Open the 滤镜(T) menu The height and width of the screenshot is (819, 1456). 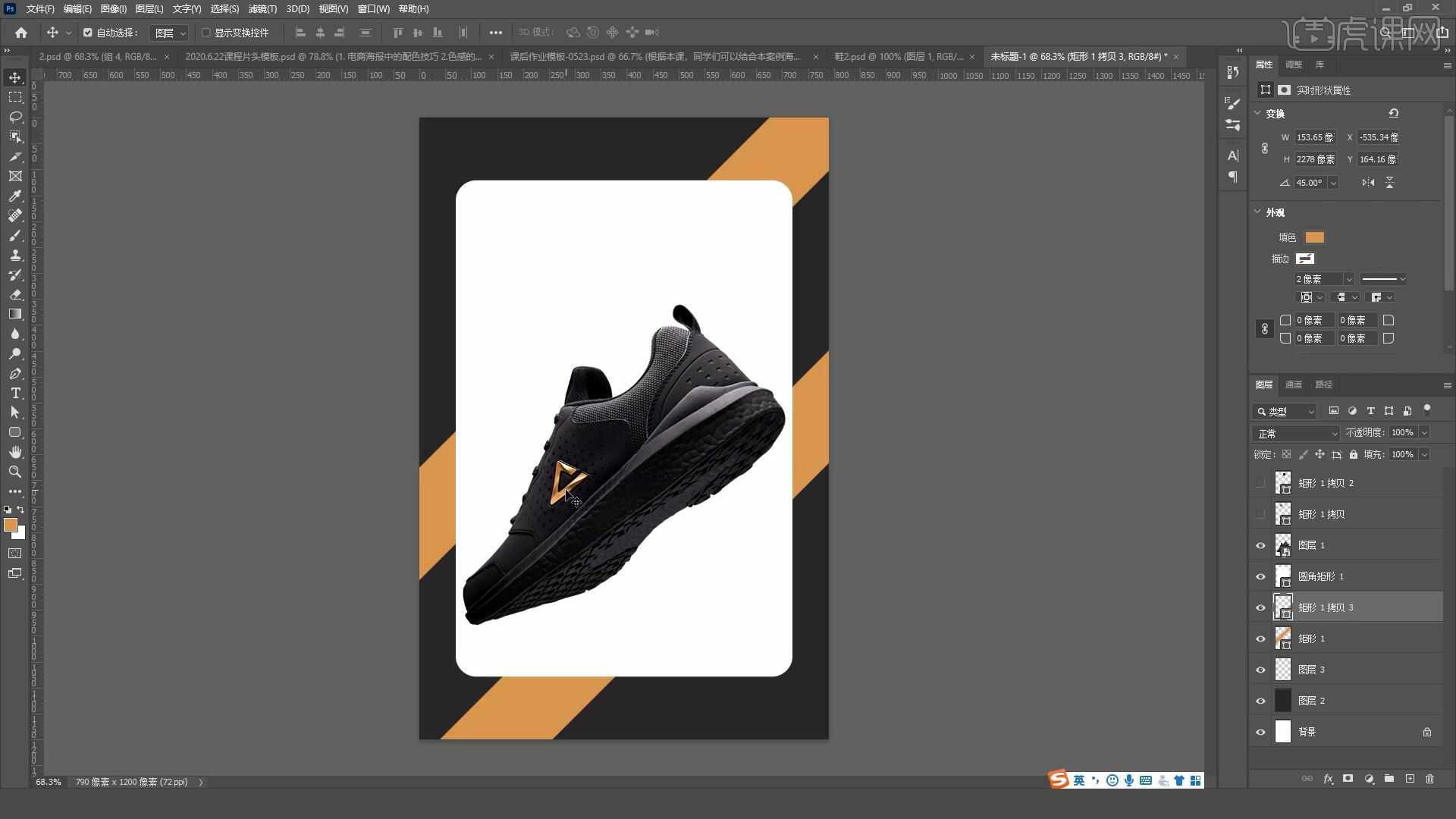[x=262, y=9]
